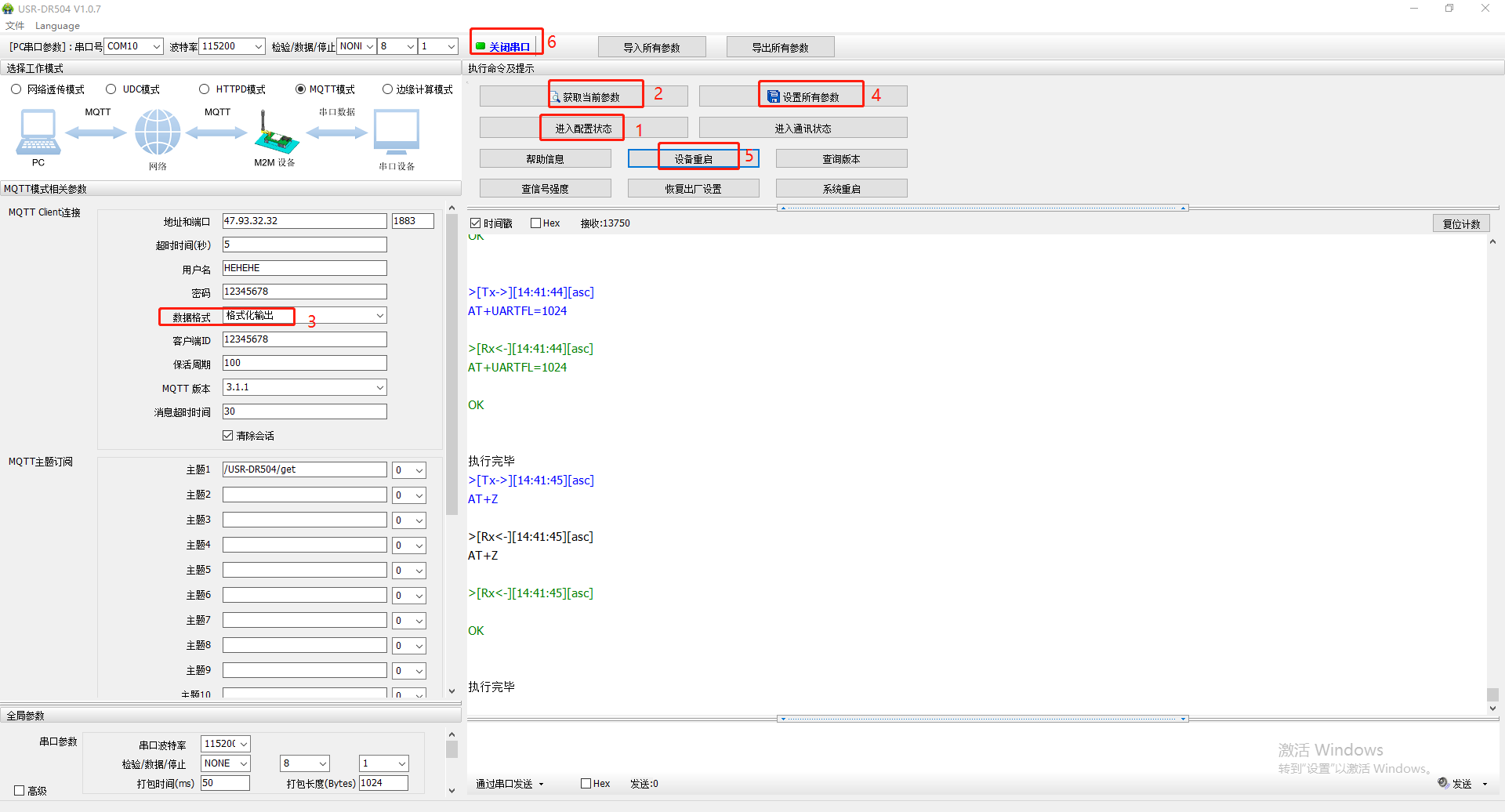Open the Language menu
Image resolution: width=1505 pixels, height=812 pixels.
(57, 26)
